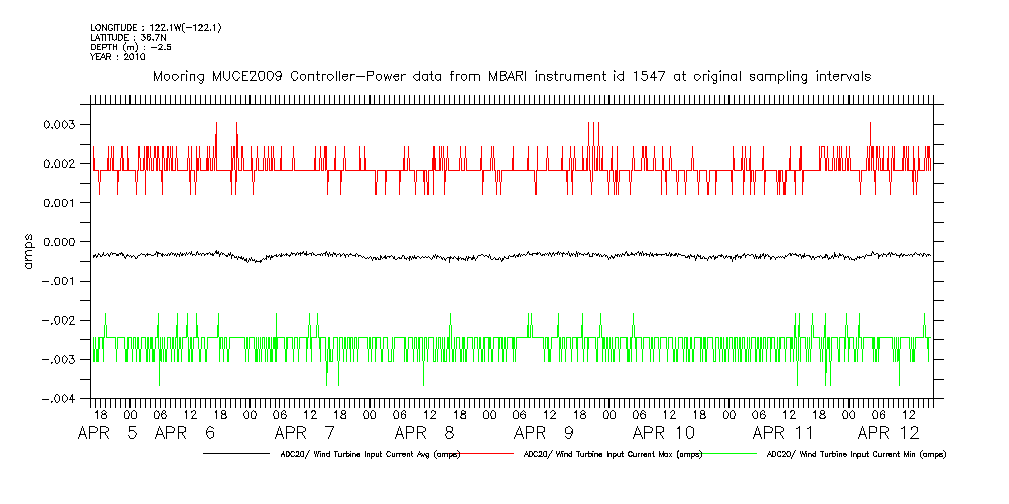Jump to the APR 9 date label
This screenshot has width=1009, height=504.
(542, 433)
